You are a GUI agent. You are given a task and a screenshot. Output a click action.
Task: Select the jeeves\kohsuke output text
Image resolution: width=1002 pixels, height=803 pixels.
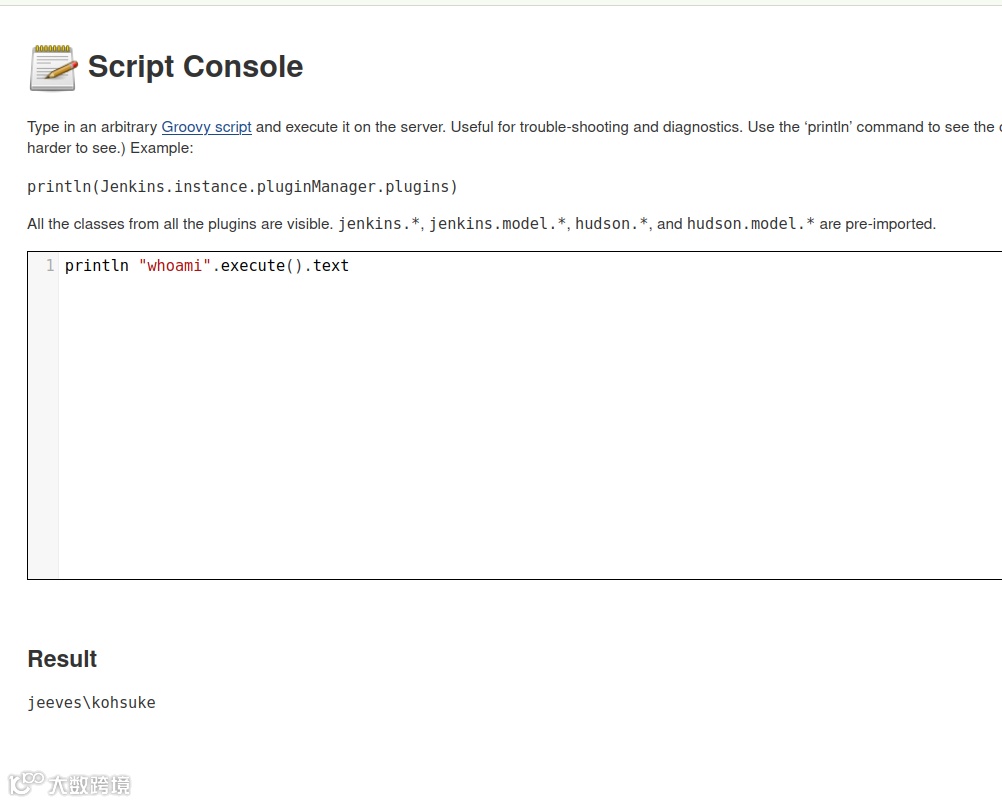tap(91, 702)
